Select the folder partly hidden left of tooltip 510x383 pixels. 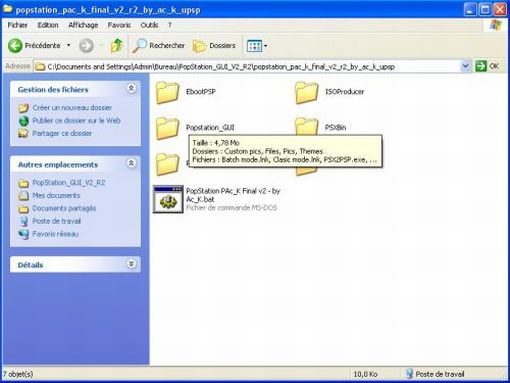(167, 164)
